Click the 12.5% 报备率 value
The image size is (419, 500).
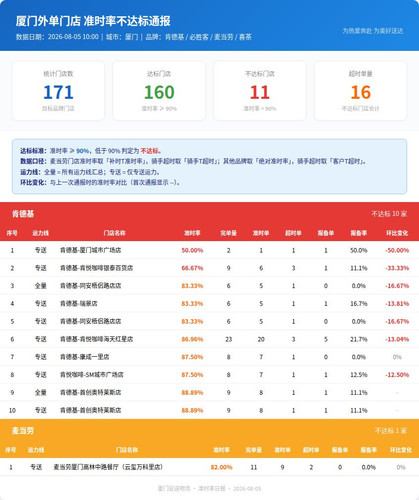point(359,375)
